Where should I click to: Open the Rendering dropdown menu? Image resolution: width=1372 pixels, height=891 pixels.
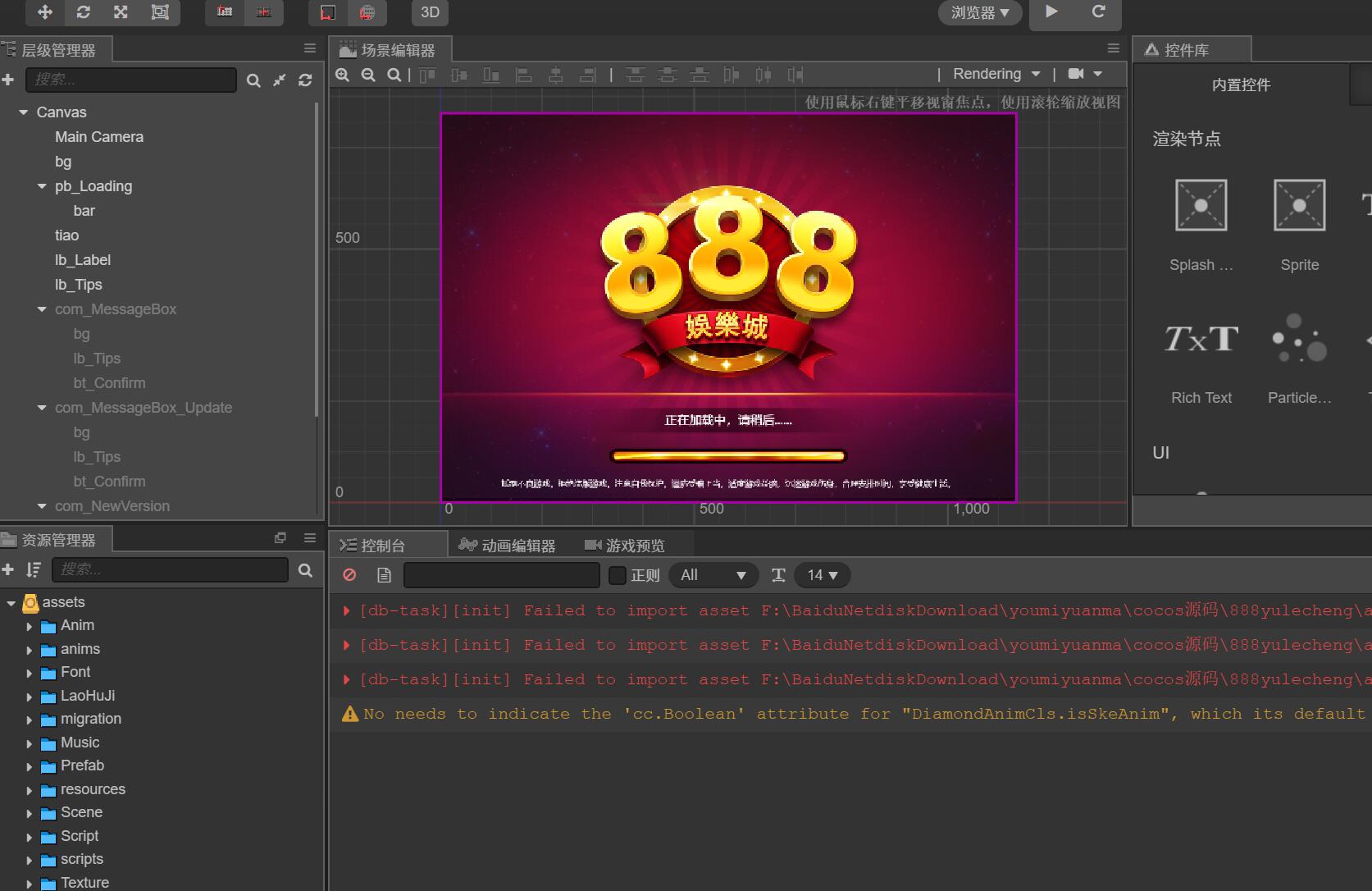click(x=996, y=74)
